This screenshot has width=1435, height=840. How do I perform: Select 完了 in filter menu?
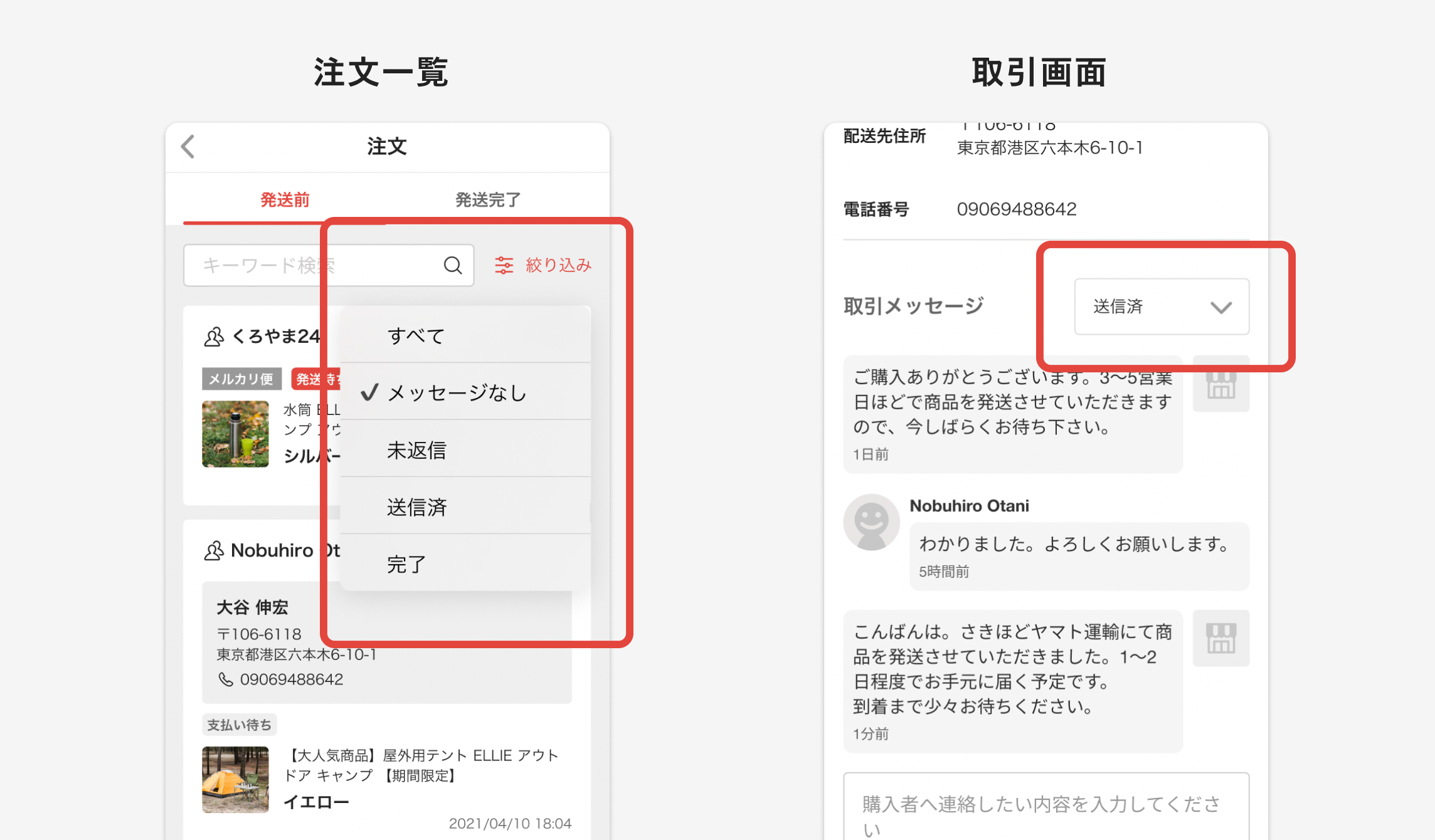tap(465, 564)
